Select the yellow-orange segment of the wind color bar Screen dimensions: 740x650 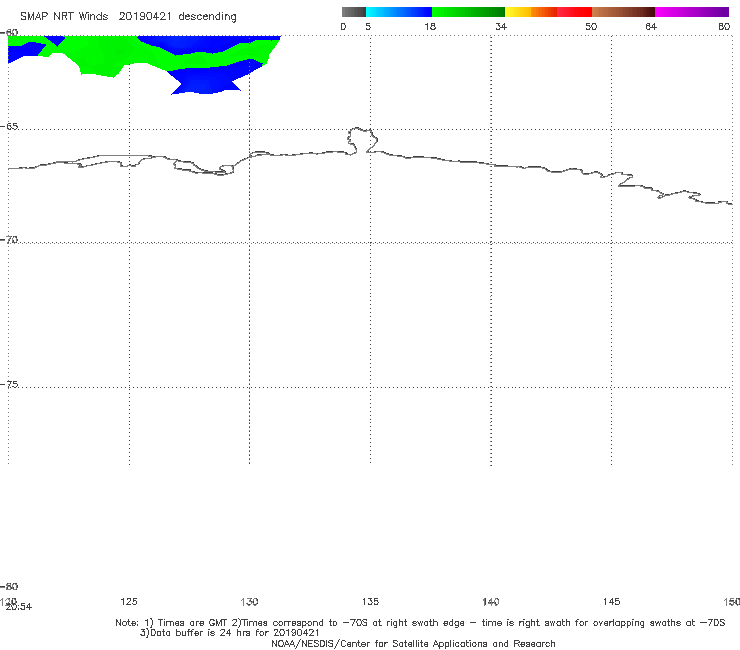[x=531, y=12]
